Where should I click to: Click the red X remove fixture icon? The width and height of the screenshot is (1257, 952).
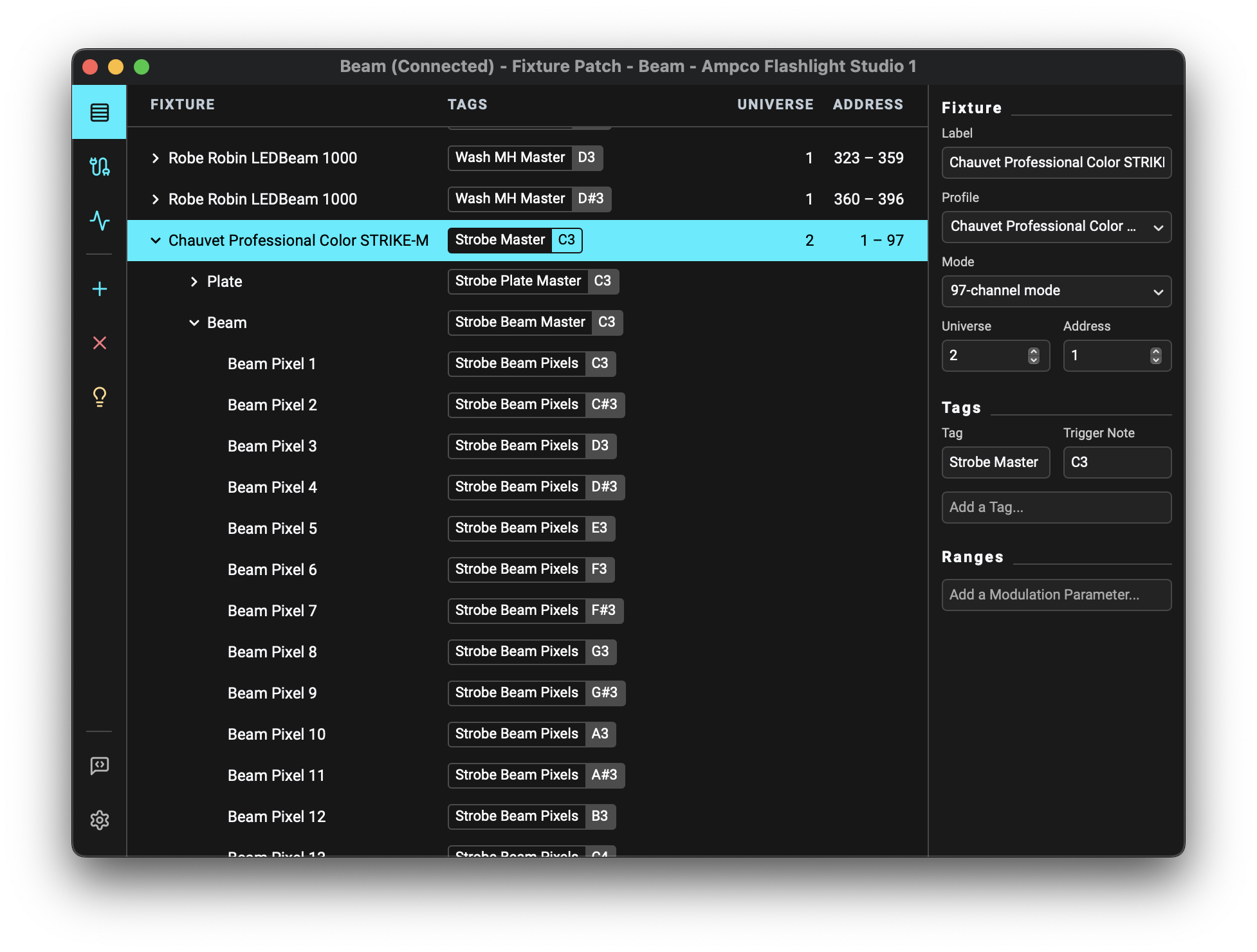[x=100, y=343]
